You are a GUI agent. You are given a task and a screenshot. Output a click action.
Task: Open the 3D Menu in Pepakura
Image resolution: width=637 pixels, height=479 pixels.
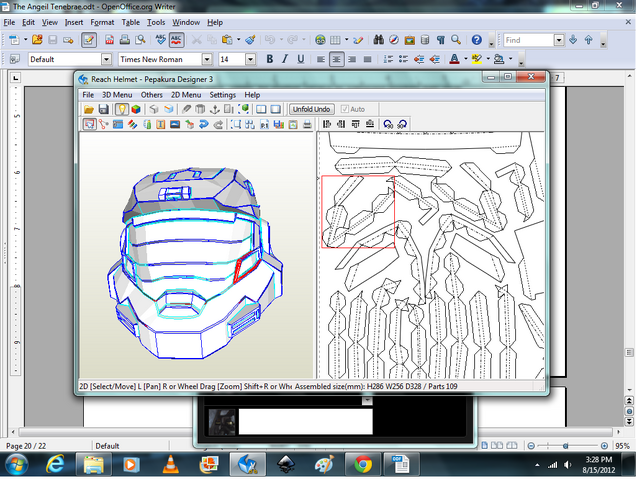(117, 95)
